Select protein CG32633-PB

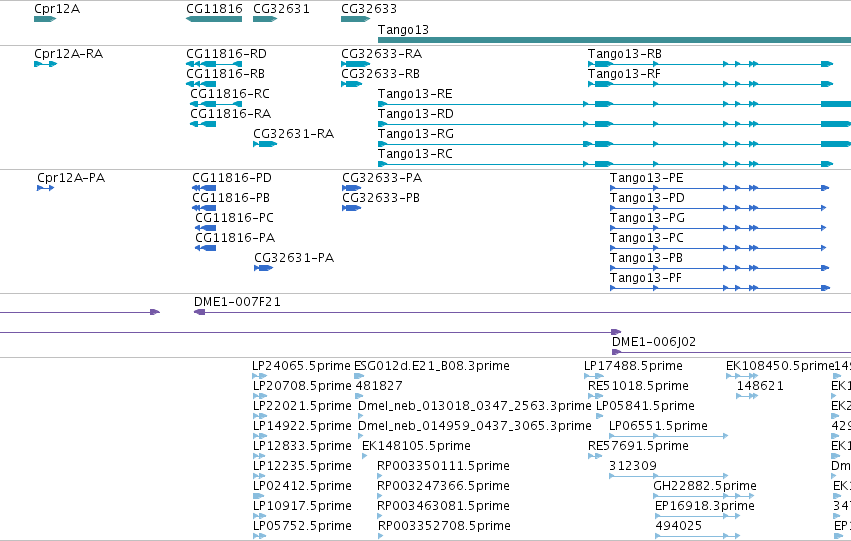coord(381,198)
